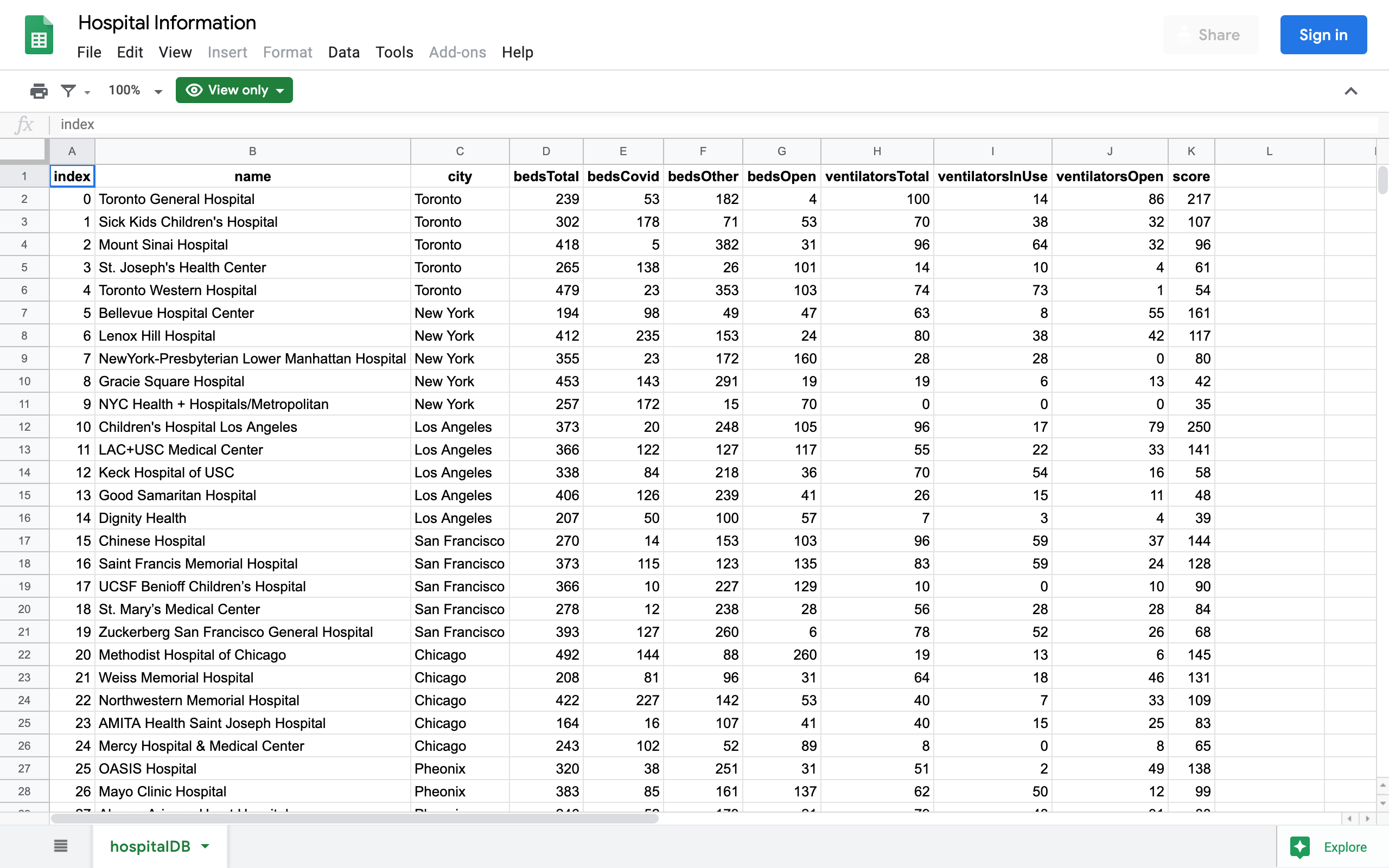
Task: Click the 'Mount Sinai Hospital' cell
Action: 252,245
